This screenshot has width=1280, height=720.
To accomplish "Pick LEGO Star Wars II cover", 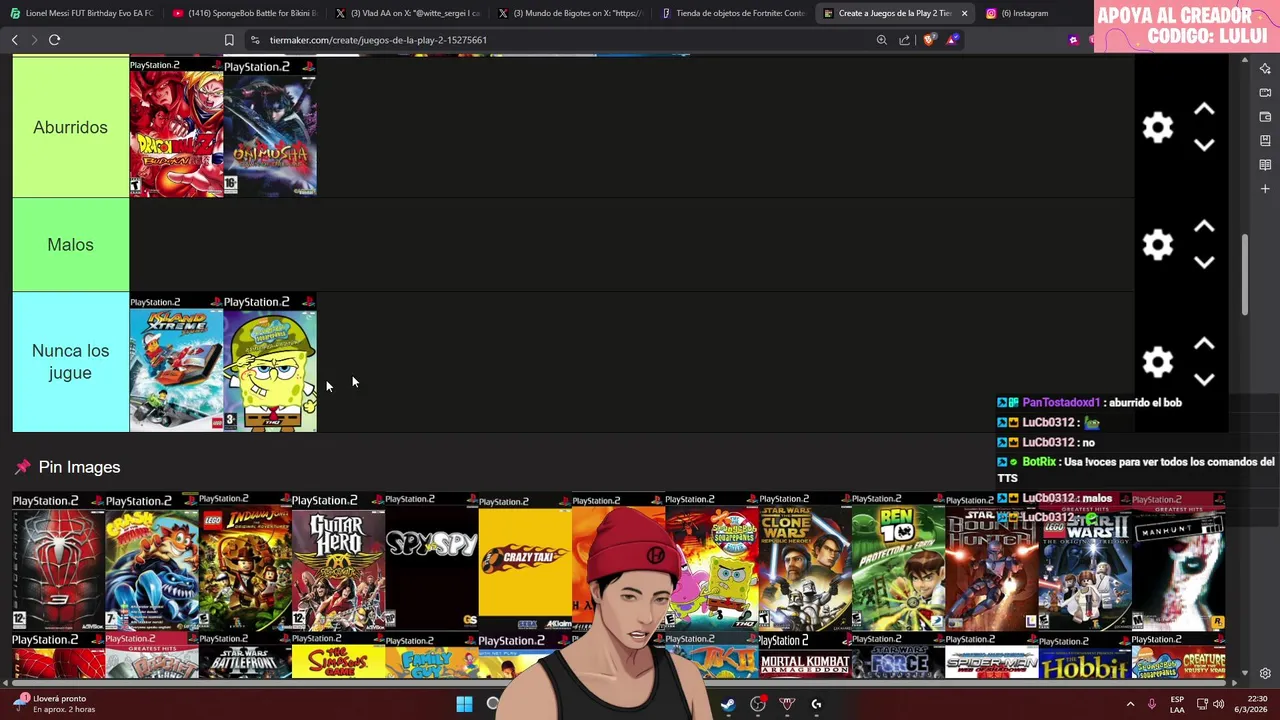I will 1085,562.
